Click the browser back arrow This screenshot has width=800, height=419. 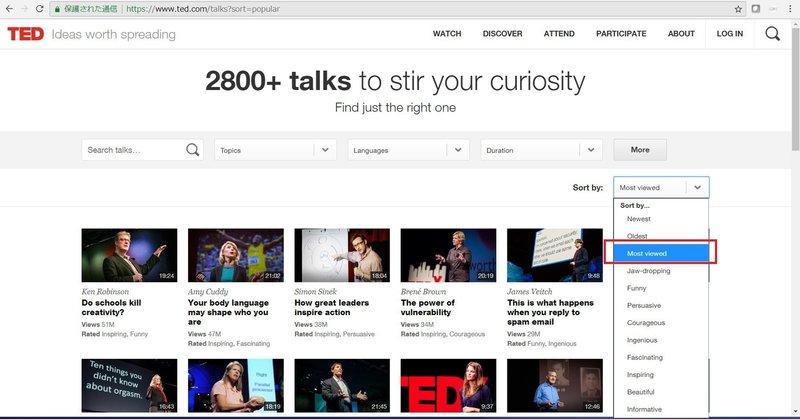[9, 9]
